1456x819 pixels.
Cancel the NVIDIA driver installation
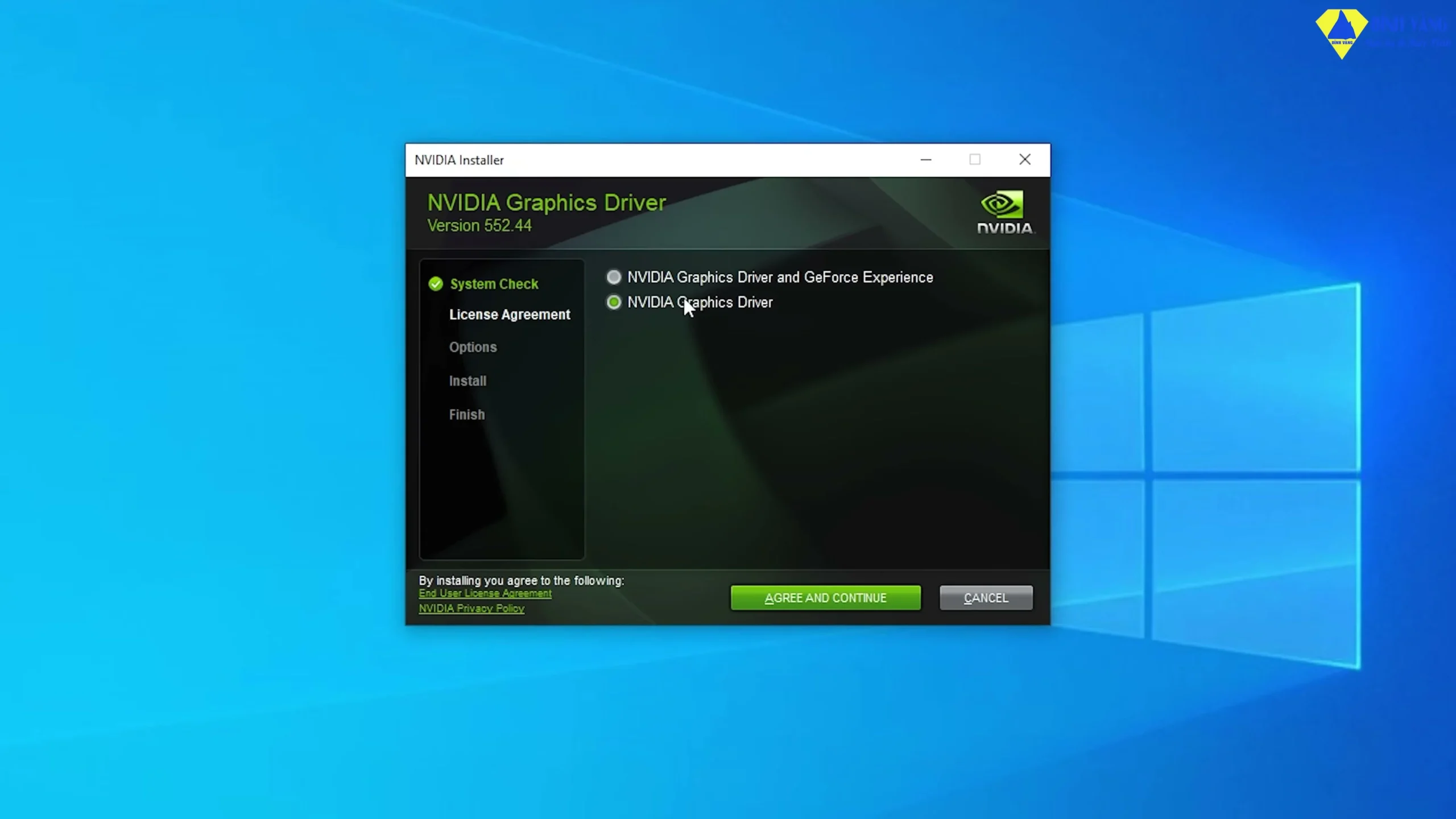click(x=986, y=598)
